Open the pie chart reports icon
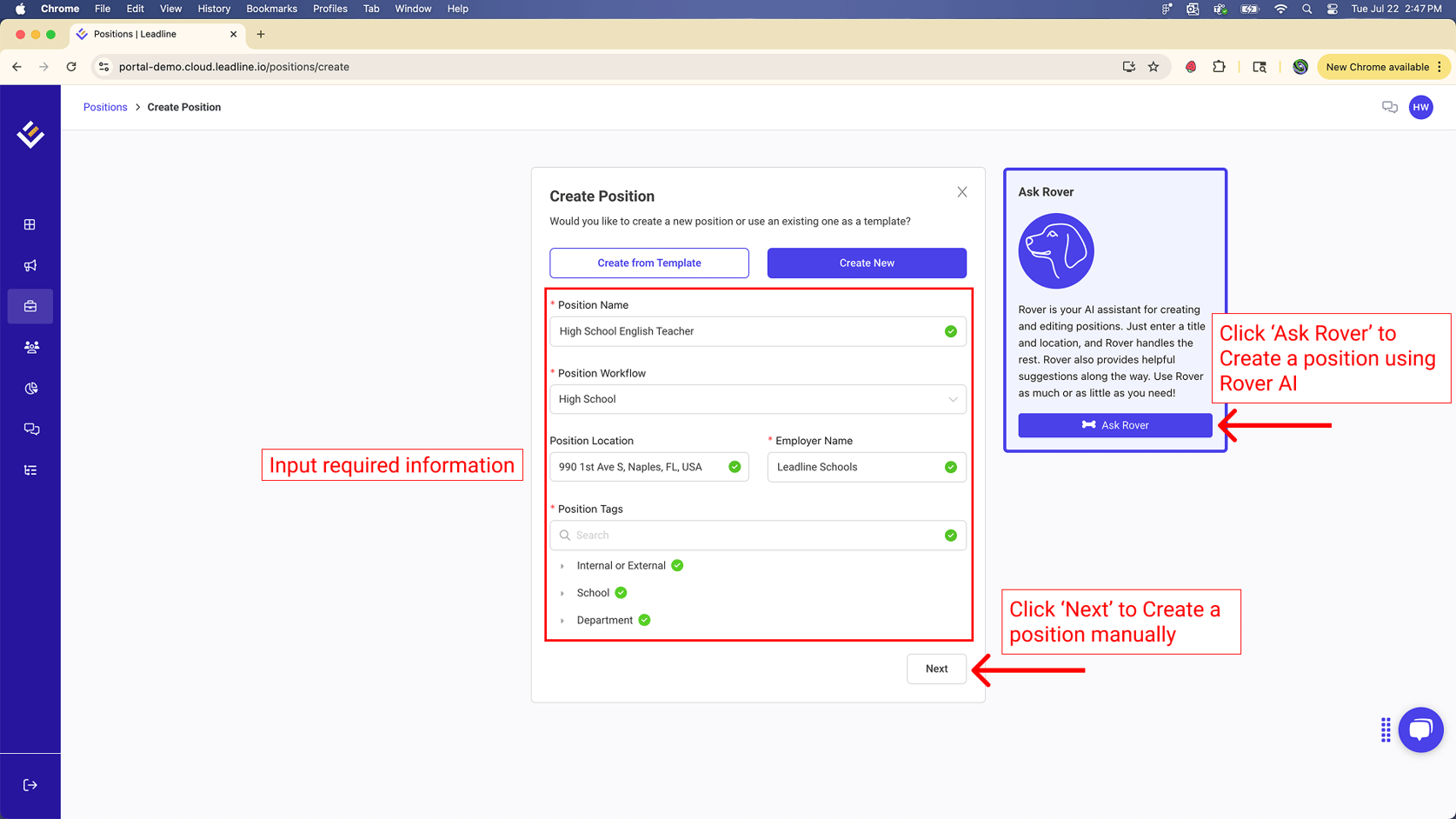This screenshot has height=819, width=1456. (31, 388)
